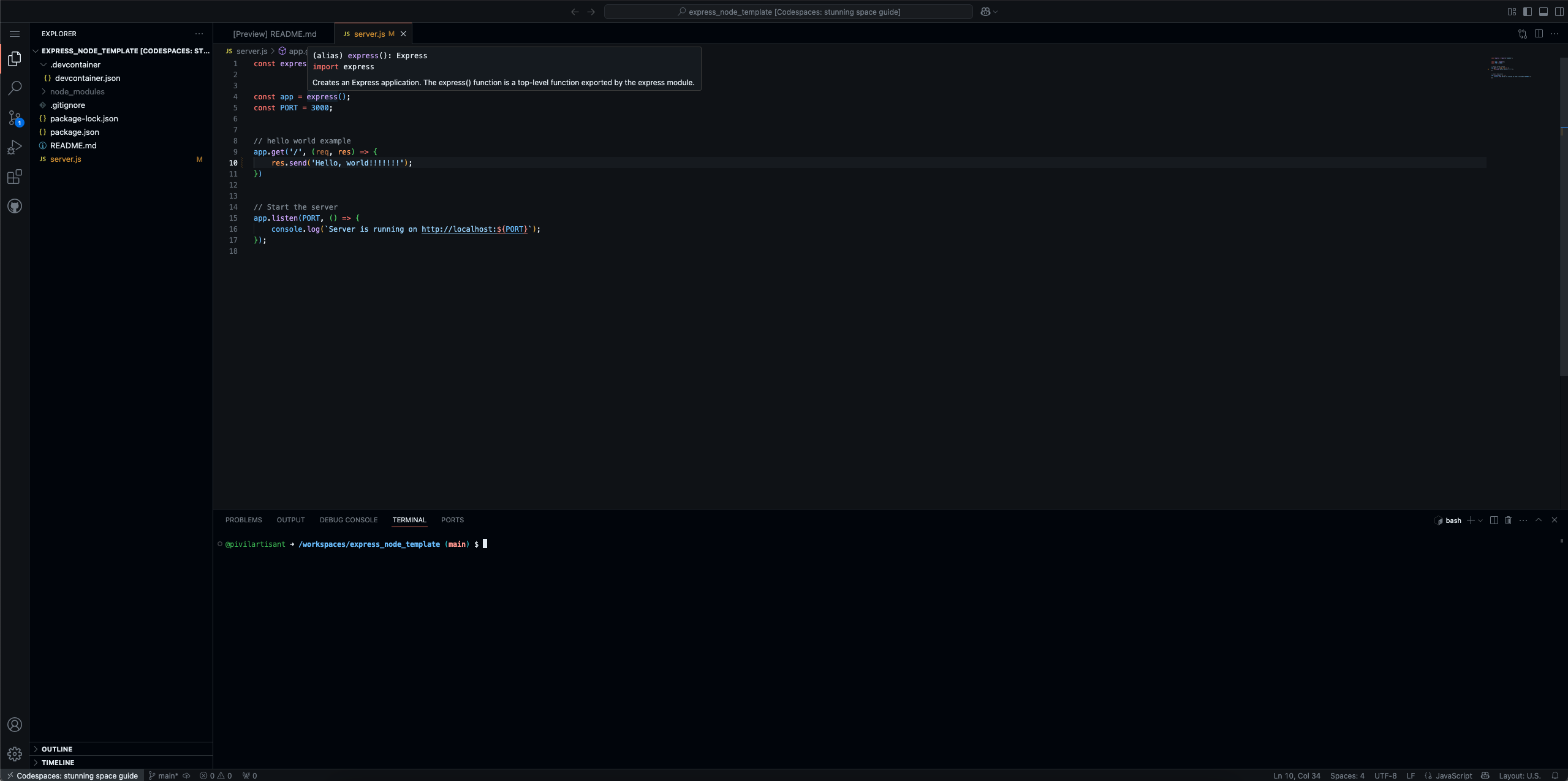Switch to the PORTS panel tab
This screenshot has width=1568, height=781.
452,520
